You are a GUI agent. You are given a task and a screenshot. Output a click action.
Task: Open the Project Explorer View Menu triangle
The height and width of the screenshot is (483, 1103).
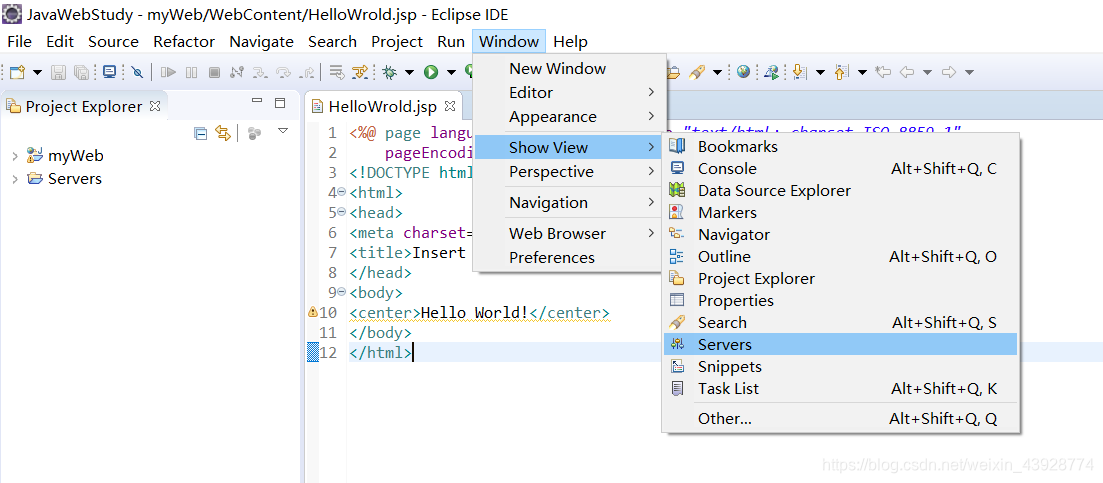pyautogui.click(x=283, y=131)
